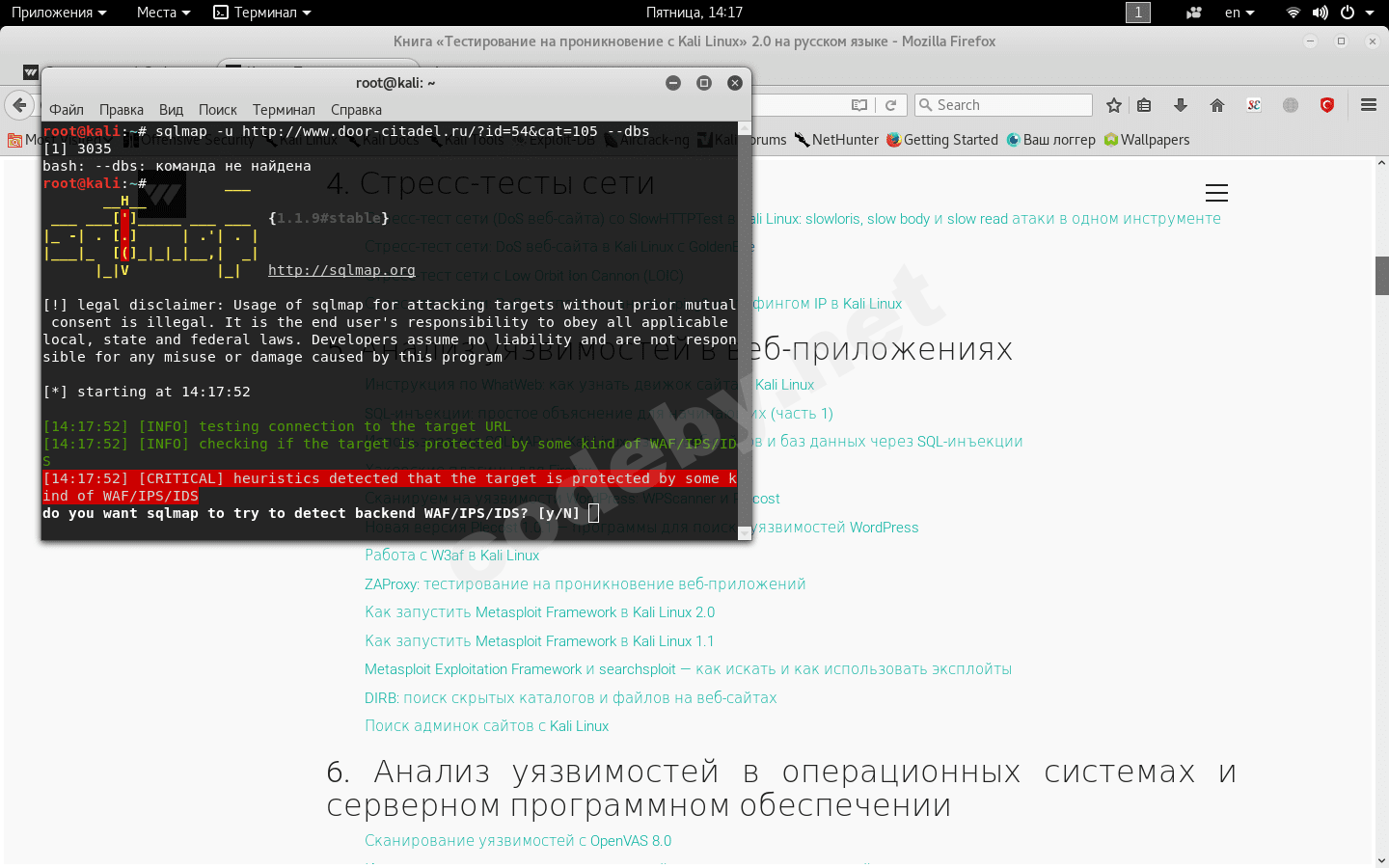Screen dimensions: 1389x868
Task: Open the NetHunter bookmark
Action: (x=836, y=140)
